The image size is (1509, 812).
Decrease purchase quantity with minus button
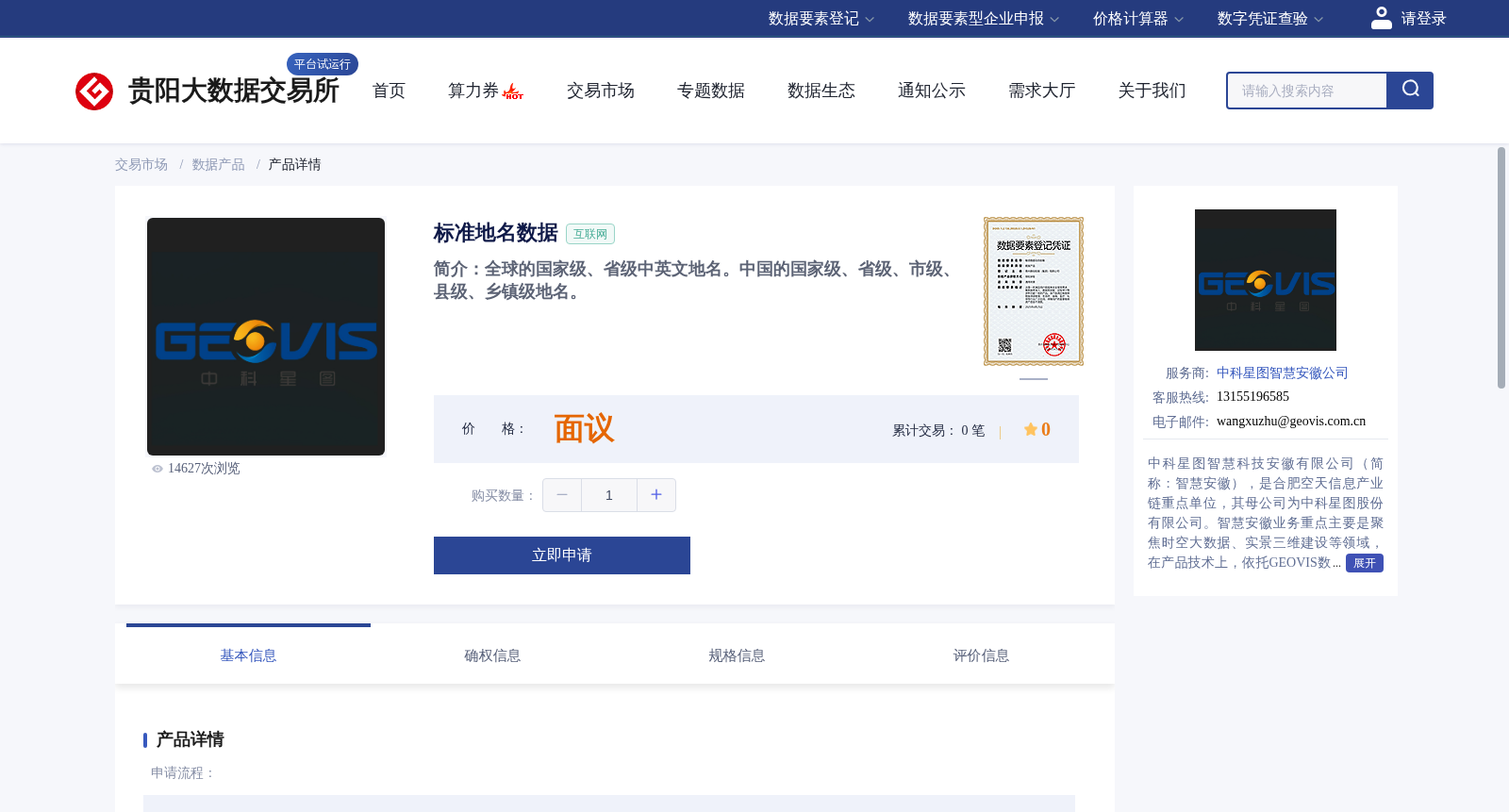pyautogui.click(x=562, y=495)
